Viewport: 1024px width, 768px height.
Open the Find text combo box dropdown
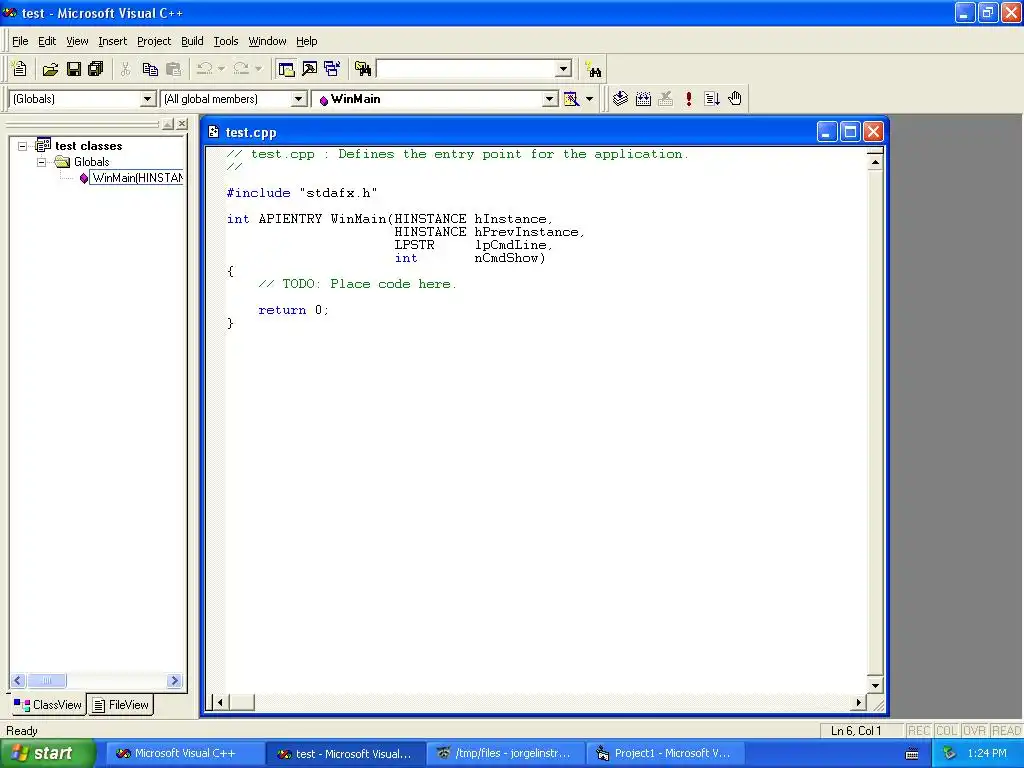(564, 69)
